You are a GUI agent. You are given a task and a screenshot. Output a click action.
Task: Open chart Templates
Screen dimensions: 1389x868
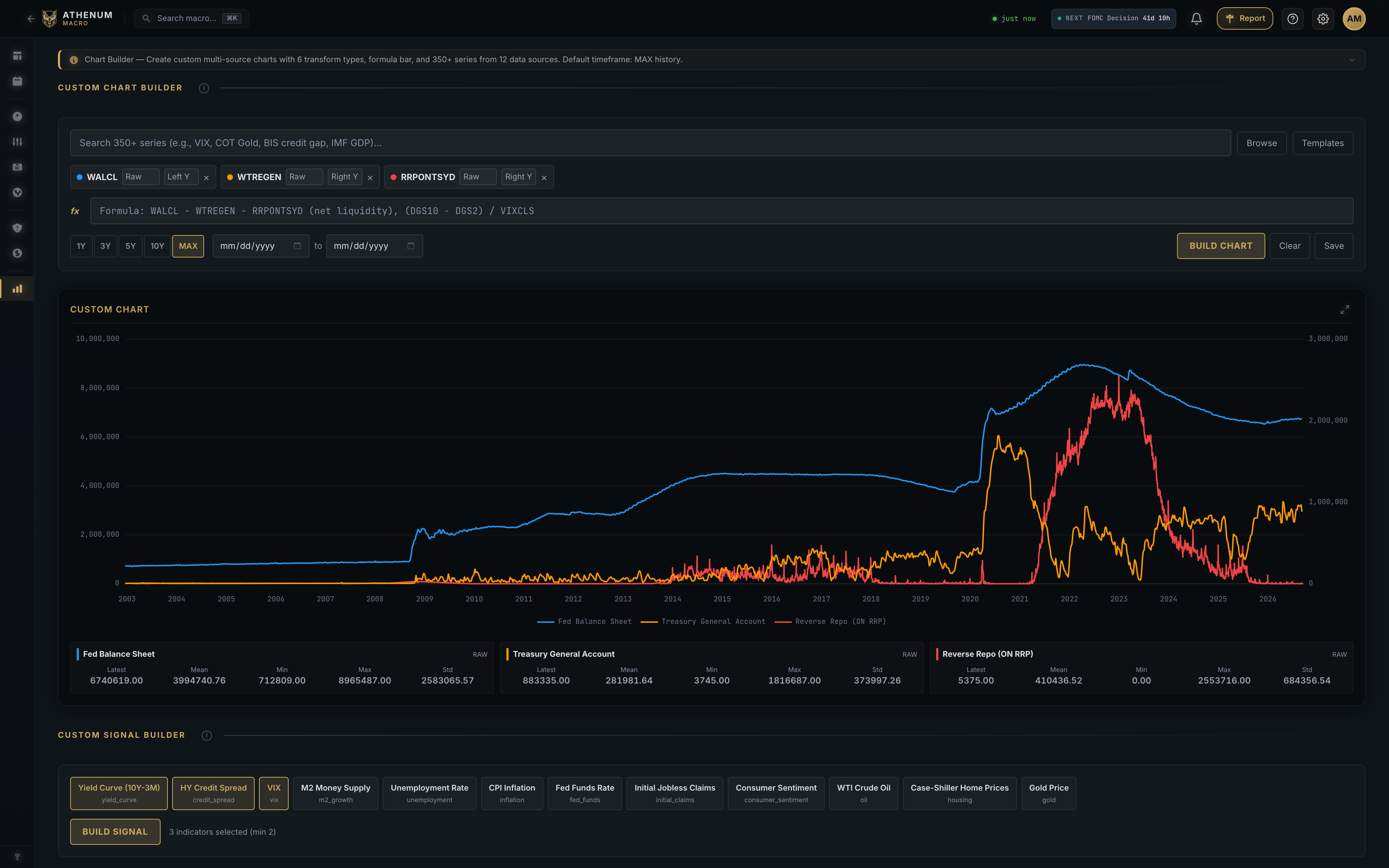(x=1322, y=143)
